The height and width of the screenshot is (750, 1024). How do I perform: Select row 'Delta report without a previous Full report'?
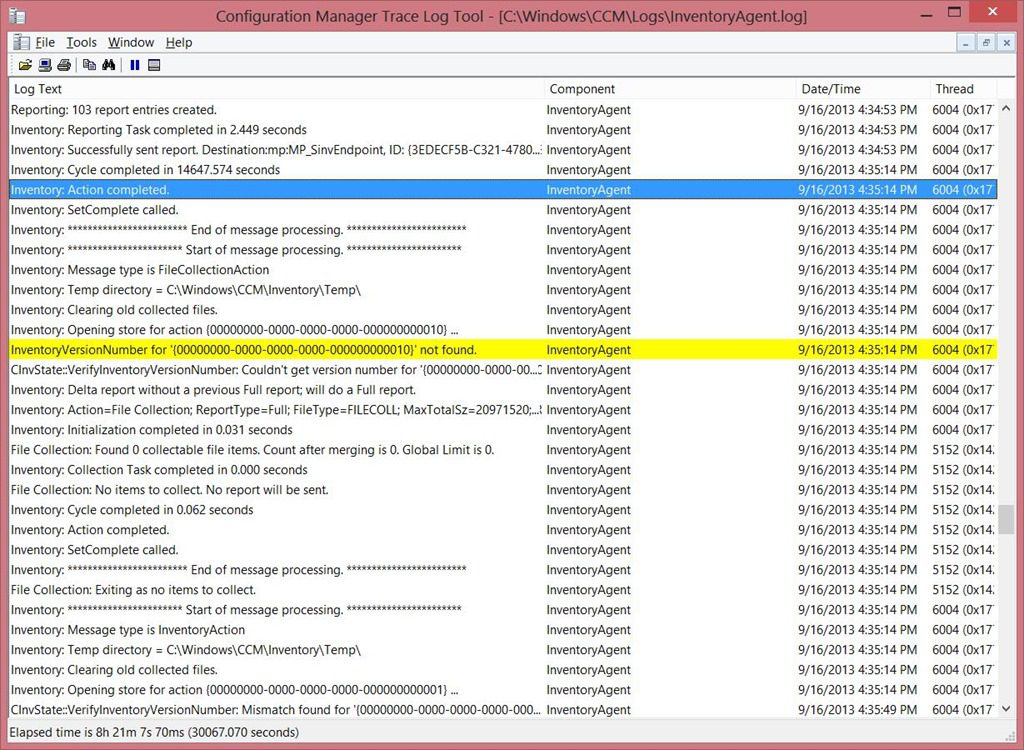pyautogui.click(x=503, y=390)
